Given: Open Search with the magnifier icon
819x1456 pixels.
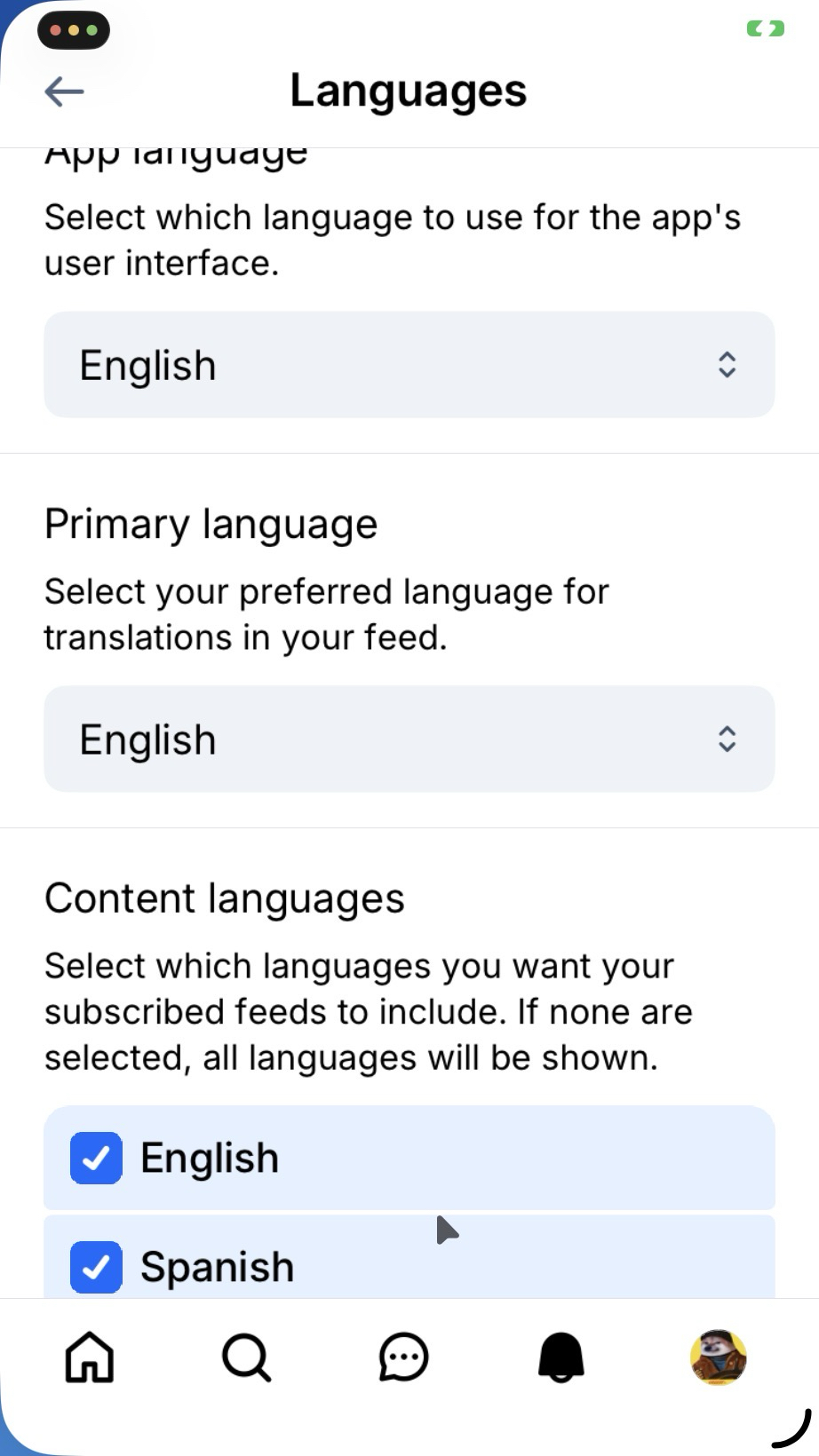Looking at the screenshot, I should tap(246, 1357).
